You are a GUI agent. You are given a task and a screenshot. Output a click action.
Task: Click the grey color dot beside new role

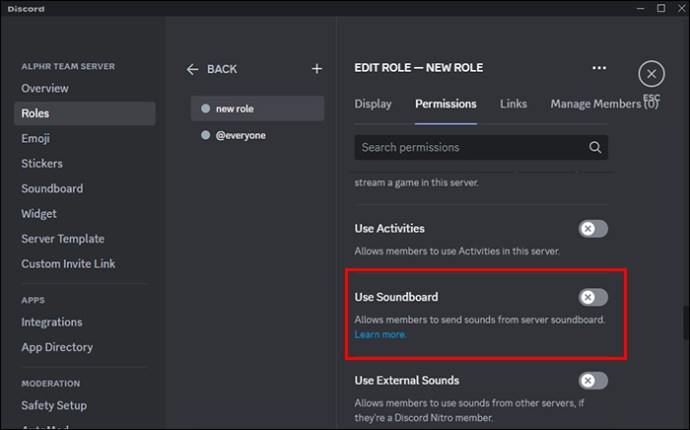[x=206, y=108]
